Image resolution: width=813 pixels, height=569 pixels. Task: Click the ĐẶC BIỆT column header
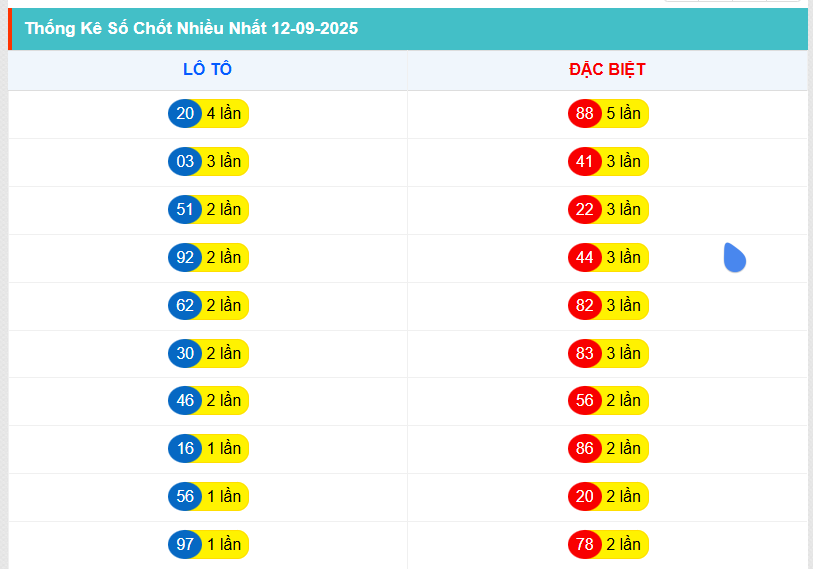607,70
